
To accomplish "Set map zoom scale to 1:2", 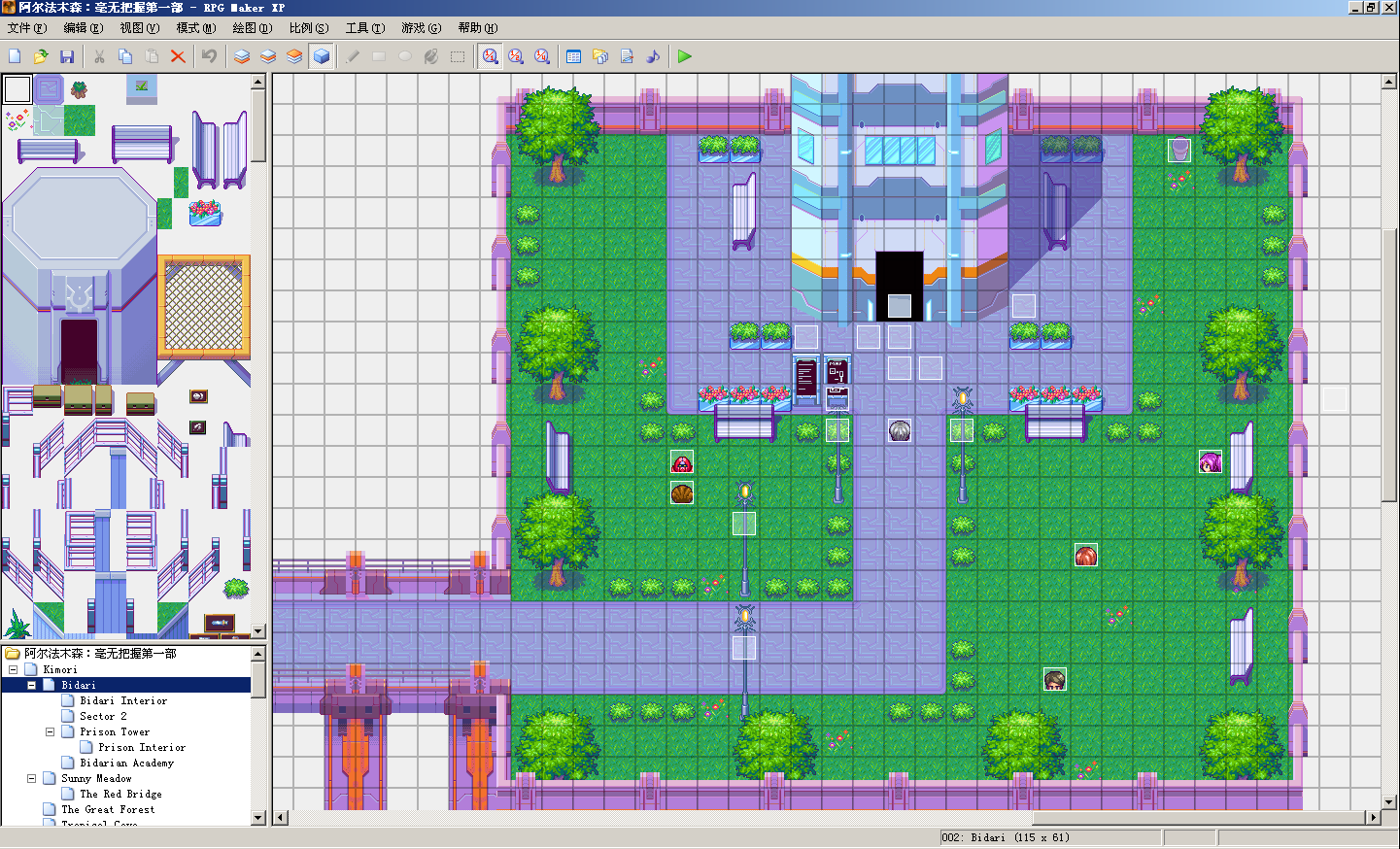I will click(x=516, y=56).
